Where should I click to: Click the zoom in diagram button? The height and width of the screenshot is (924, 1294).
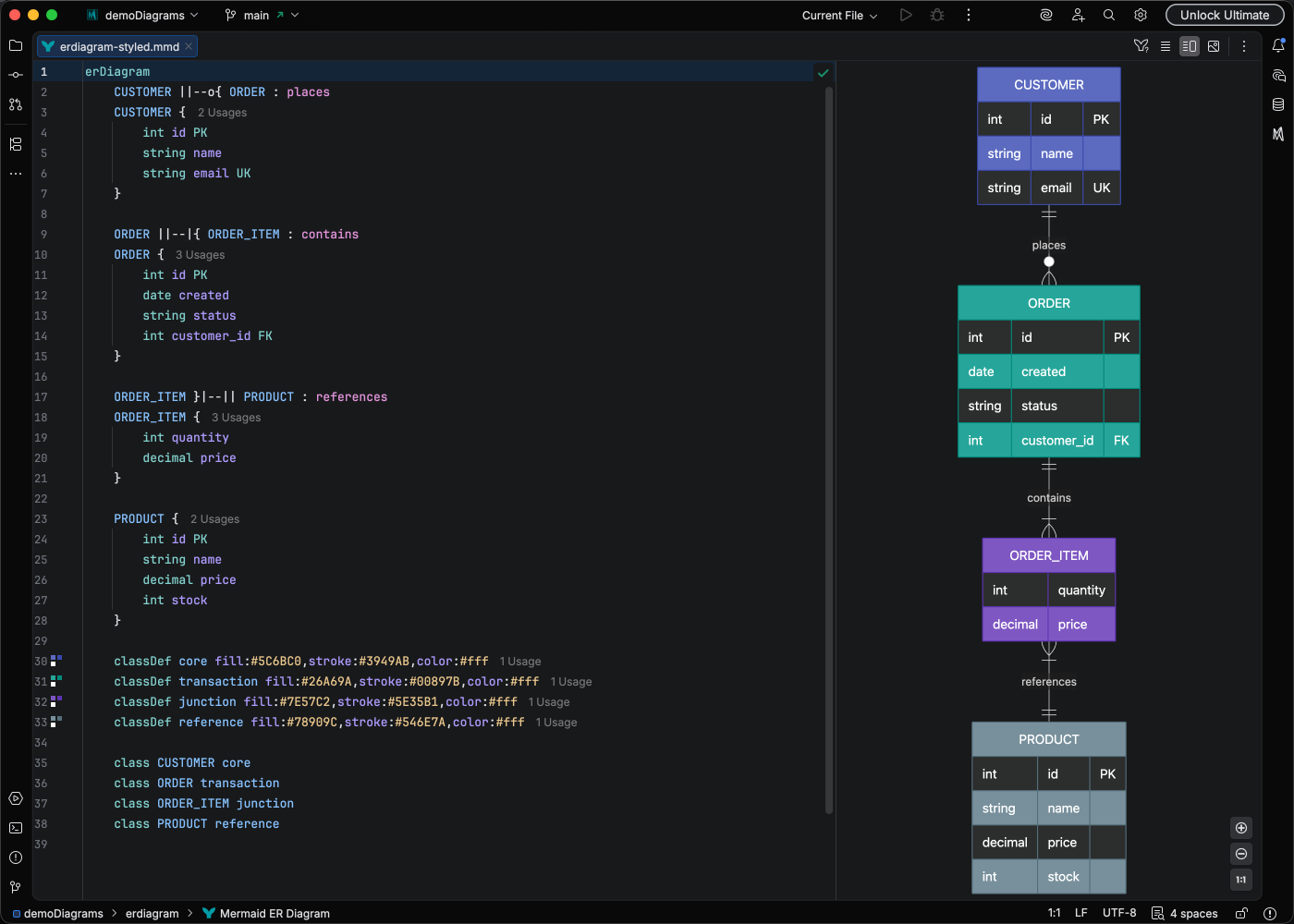click(x=1241, y=828)
